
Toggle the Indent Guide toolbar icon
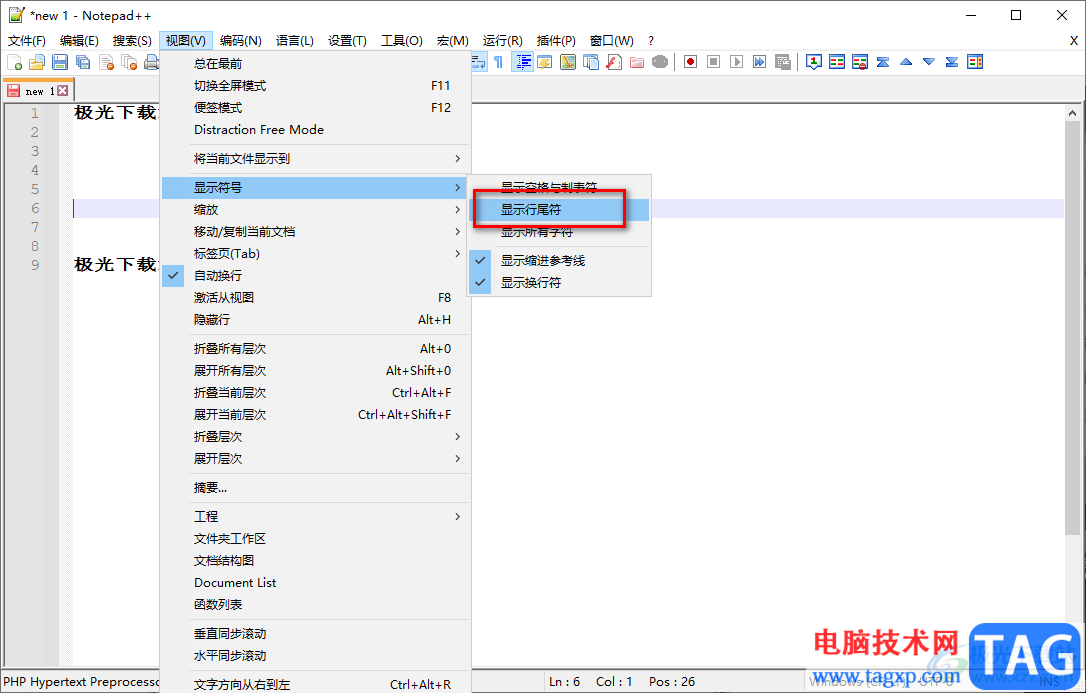(522, 62)
